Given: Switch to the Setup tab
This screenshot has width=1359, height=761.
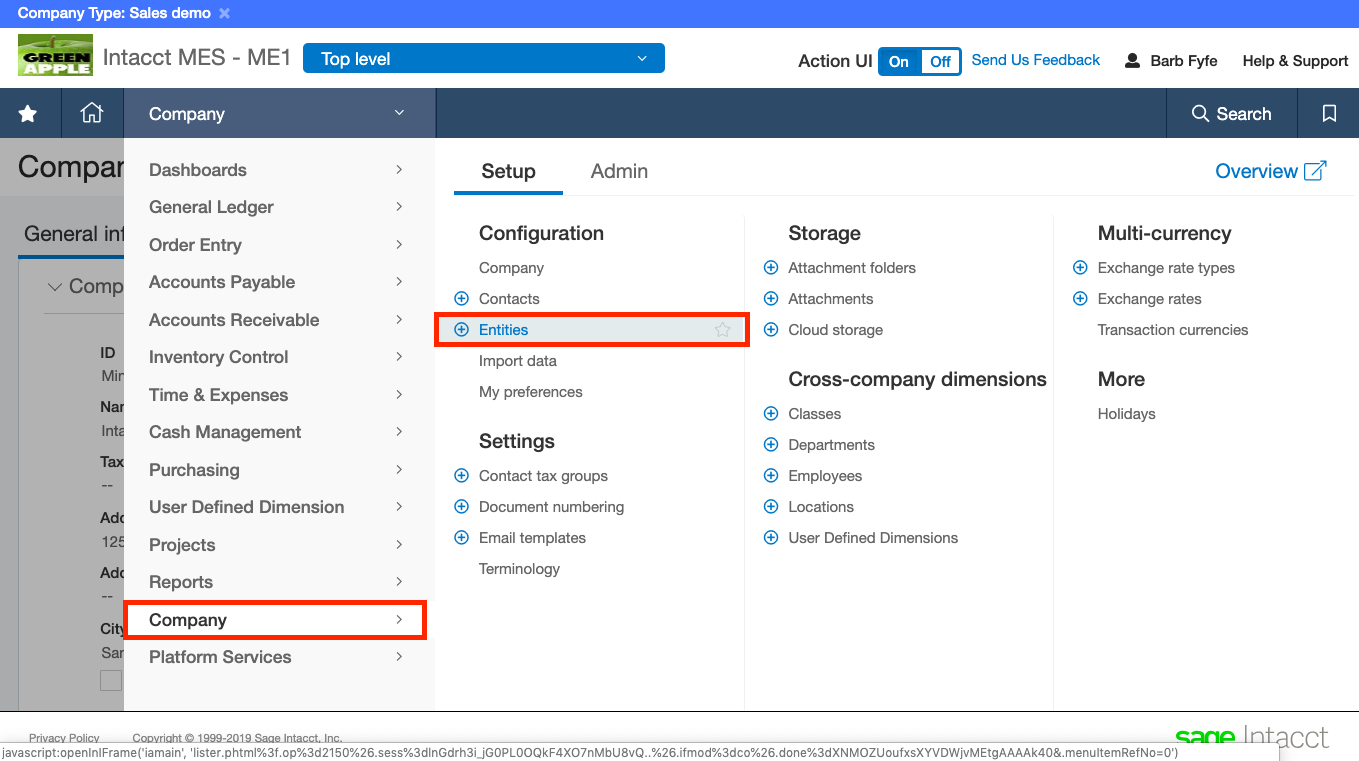Looking at the screenshot, I should pos(508,171).
